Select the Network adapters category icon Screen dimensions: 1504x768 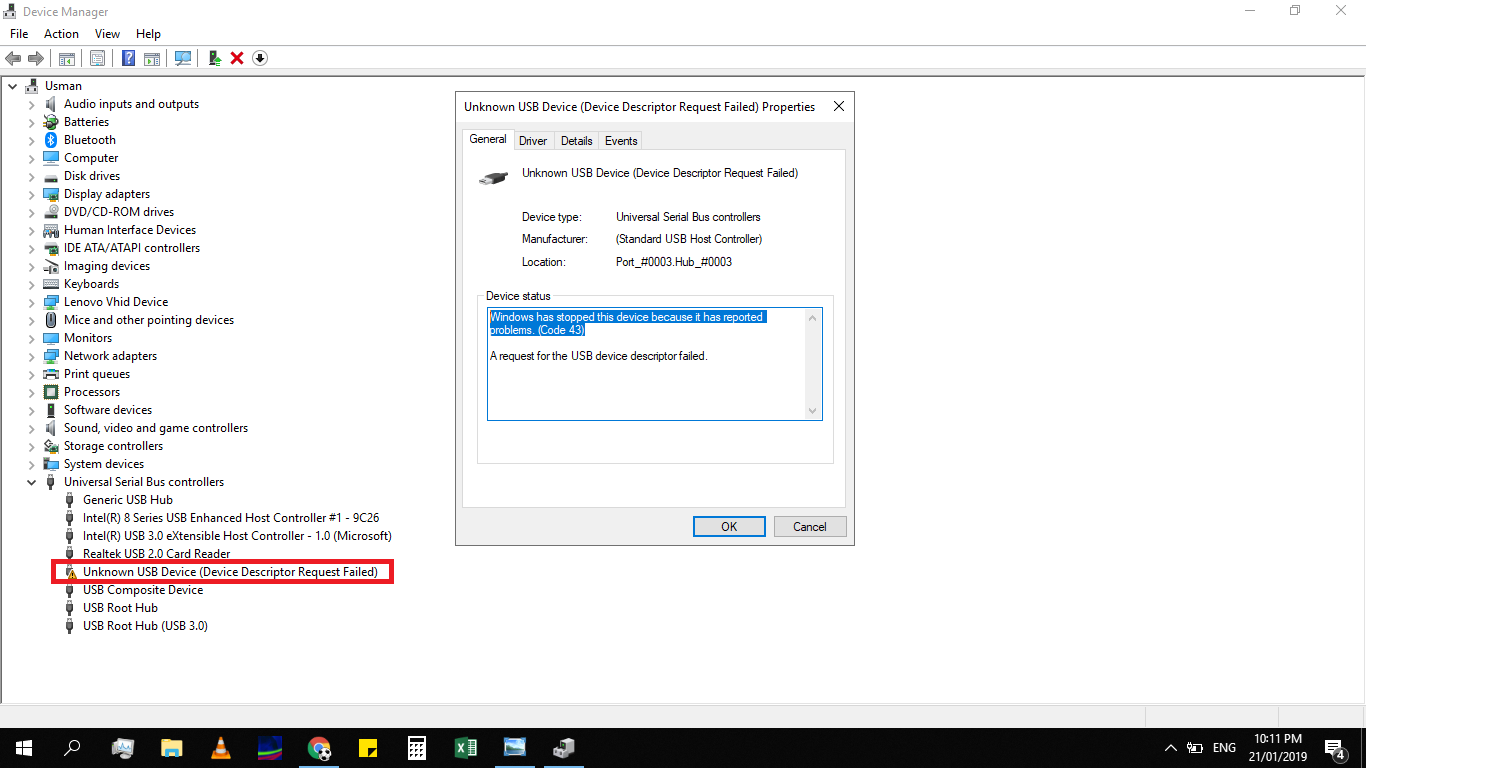tap(51, 356)
